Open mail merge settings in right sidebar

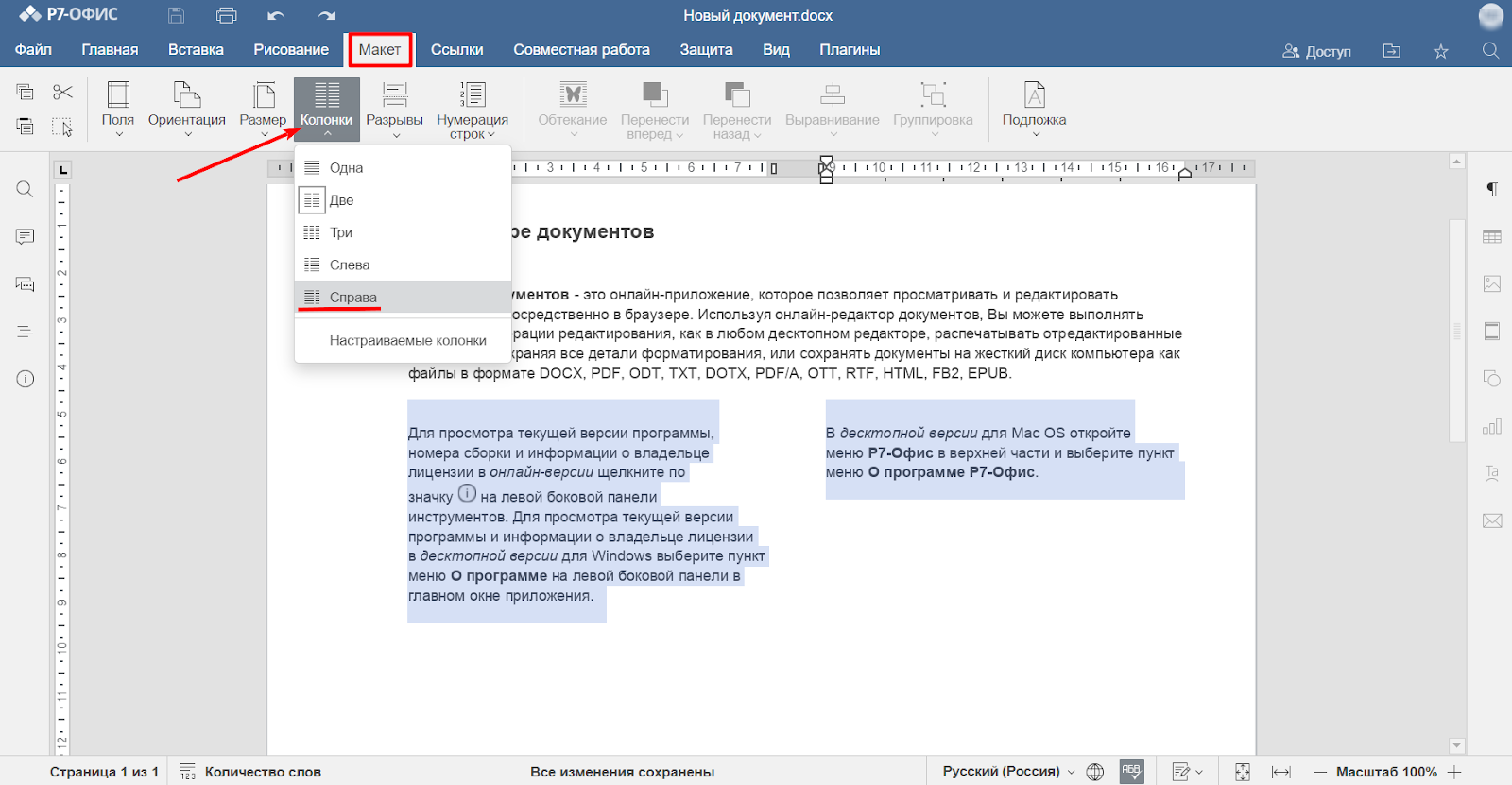pos(1492,520)
